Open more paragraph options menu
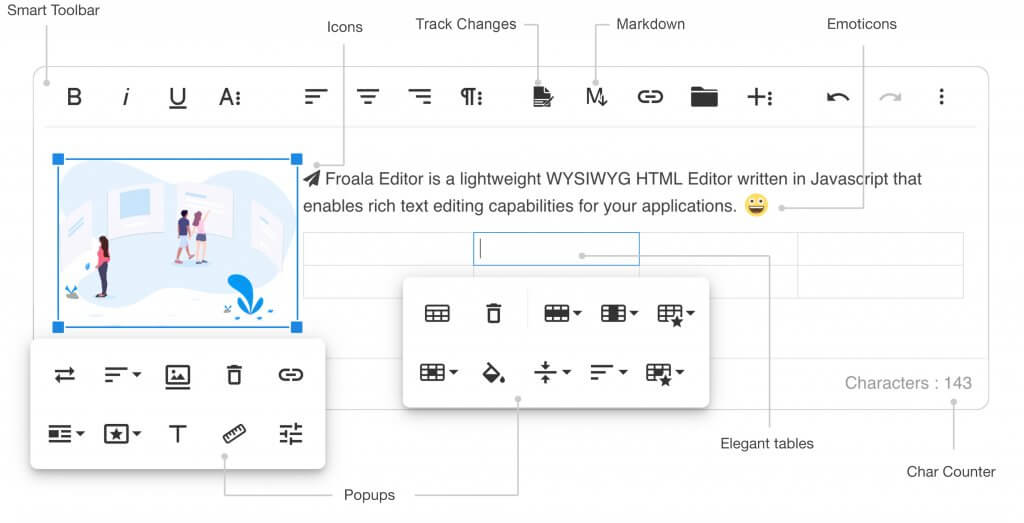Image resolution: width=1024 pixels, height=523 pixels. 472,97
